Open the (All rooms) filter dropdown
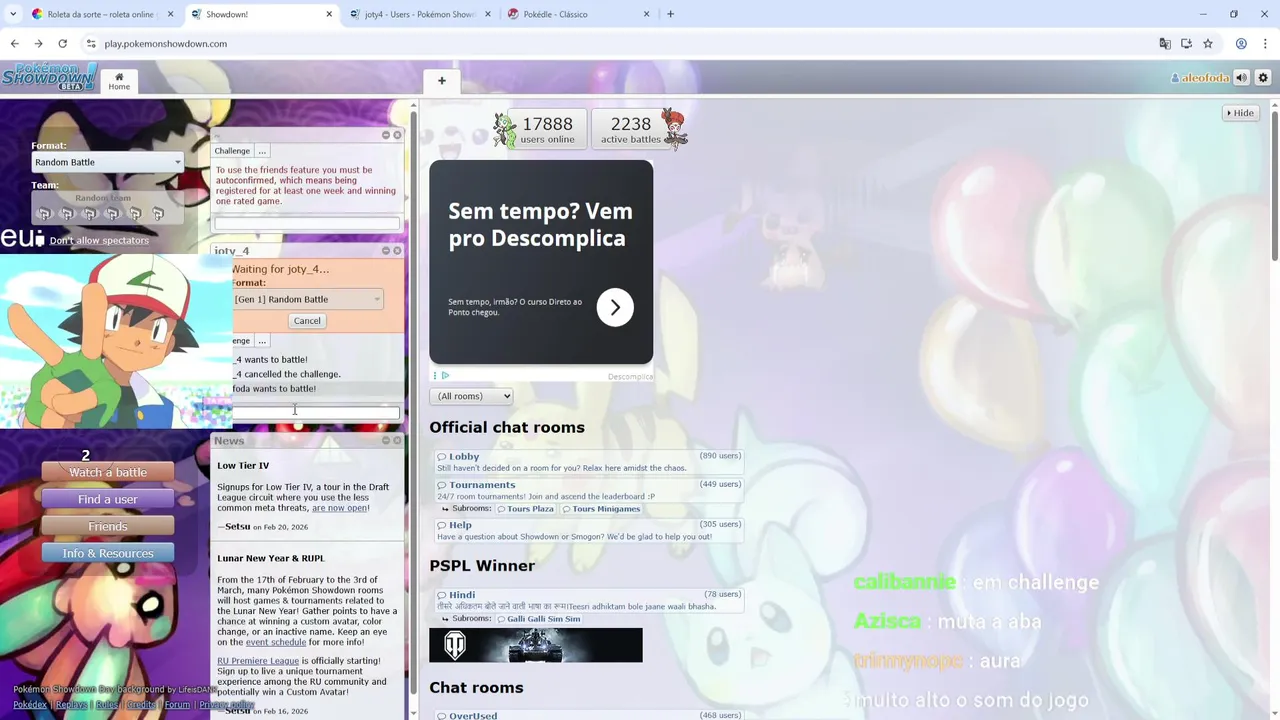 (x=471, y=396)
